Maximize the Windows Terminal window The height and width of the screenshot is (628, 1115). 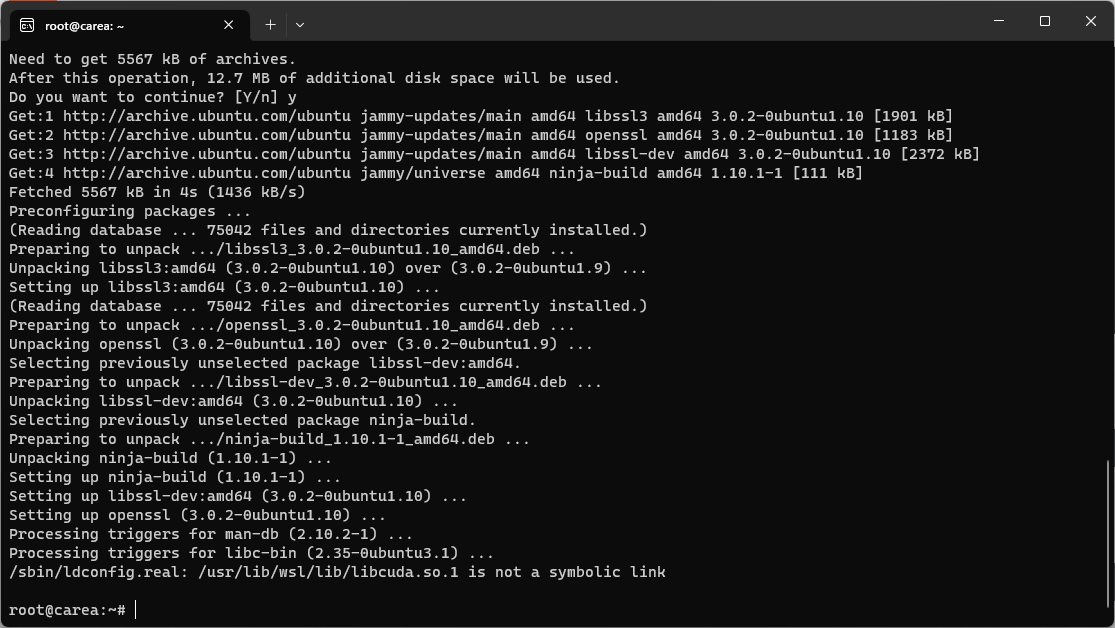(x=1044, y=20)
